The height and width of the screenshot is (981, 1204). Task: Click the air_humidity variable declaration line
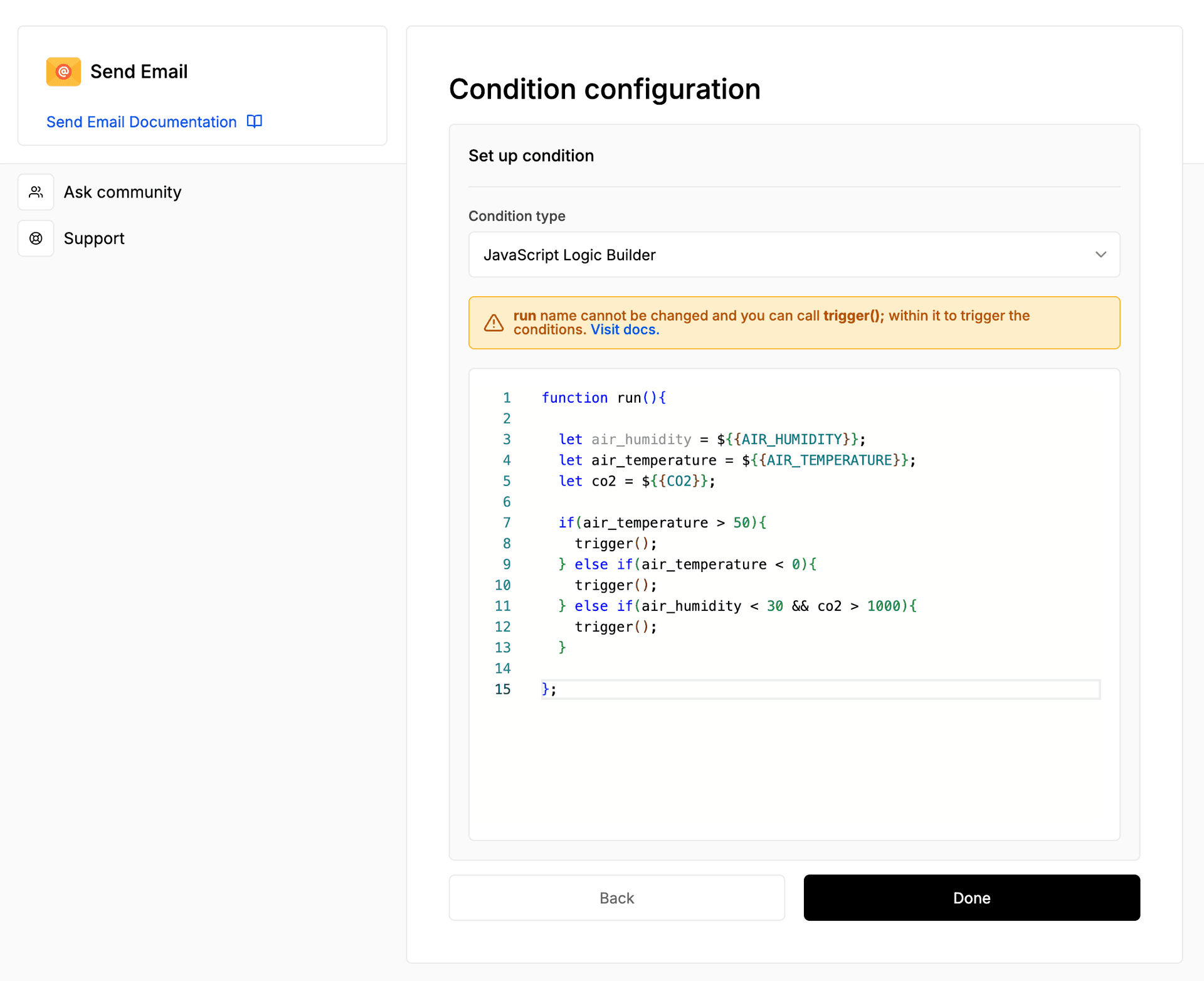(x=712, y=439)
